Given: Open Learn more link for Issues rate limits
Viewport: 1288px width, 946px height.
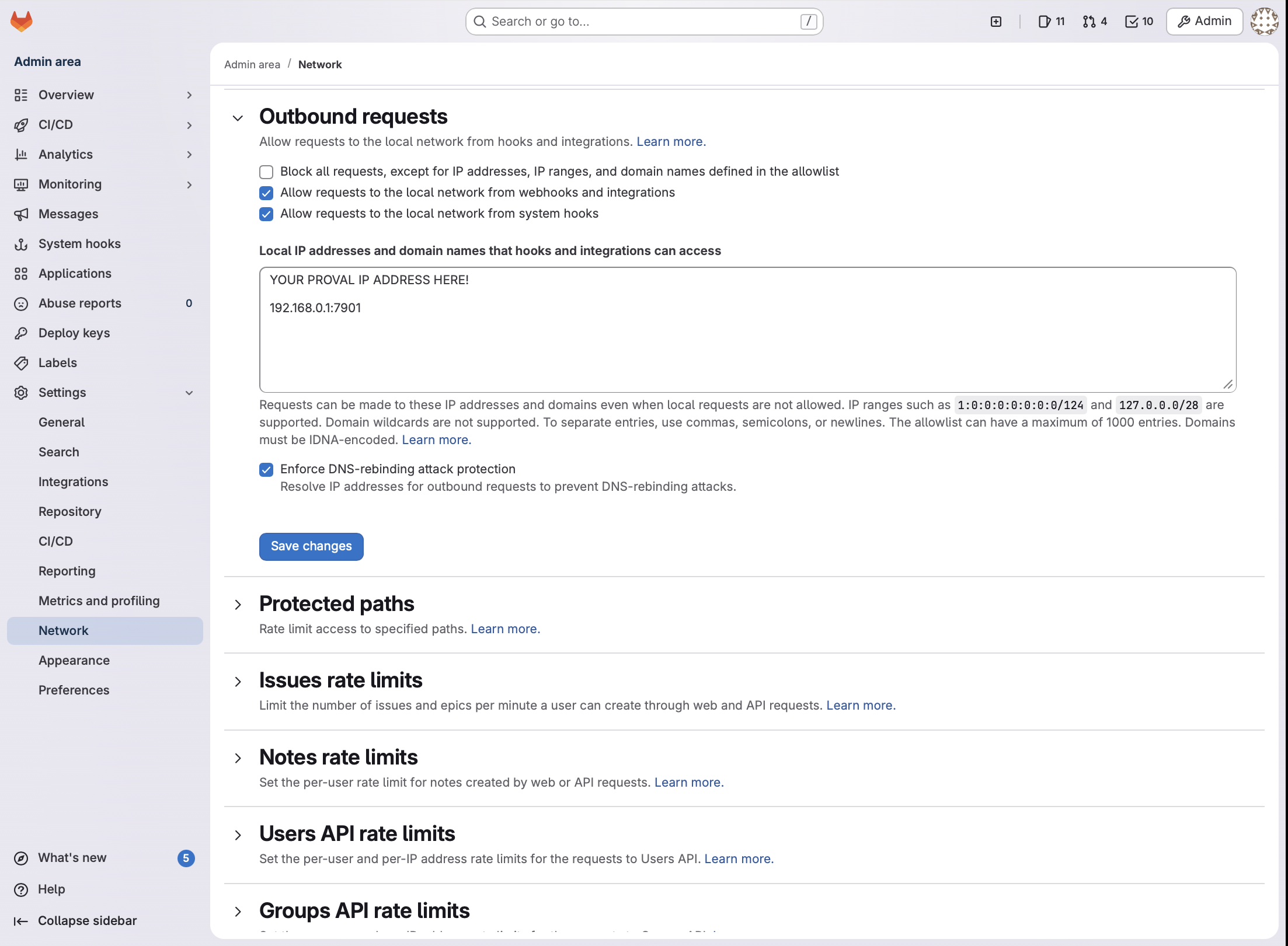Looking at the screenshot, I should click(x=861, y=706).
